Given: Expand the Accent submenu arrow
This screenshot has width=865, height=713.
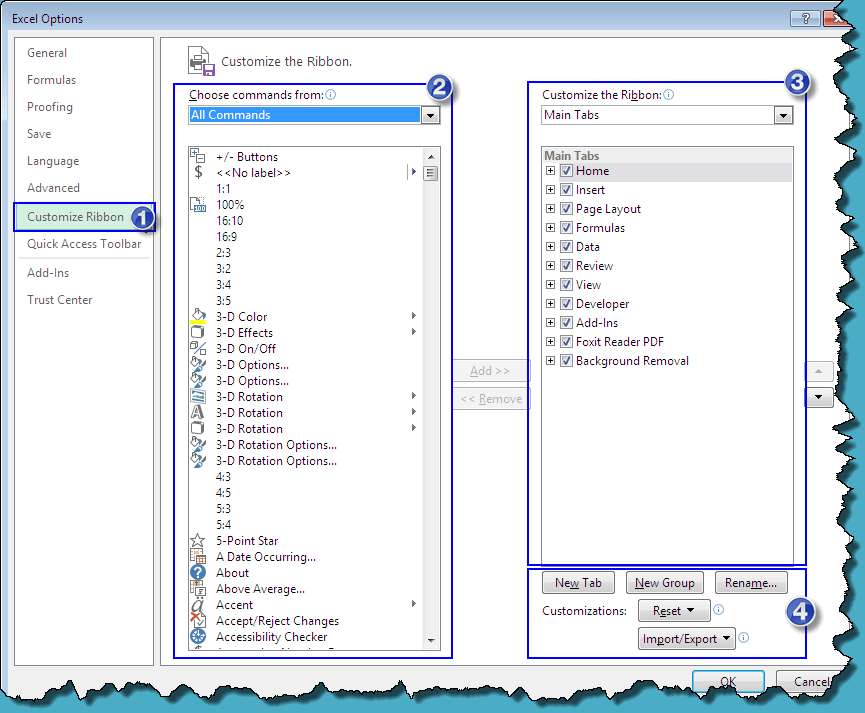Looking at the screenshot, I should tap(414, 604).
